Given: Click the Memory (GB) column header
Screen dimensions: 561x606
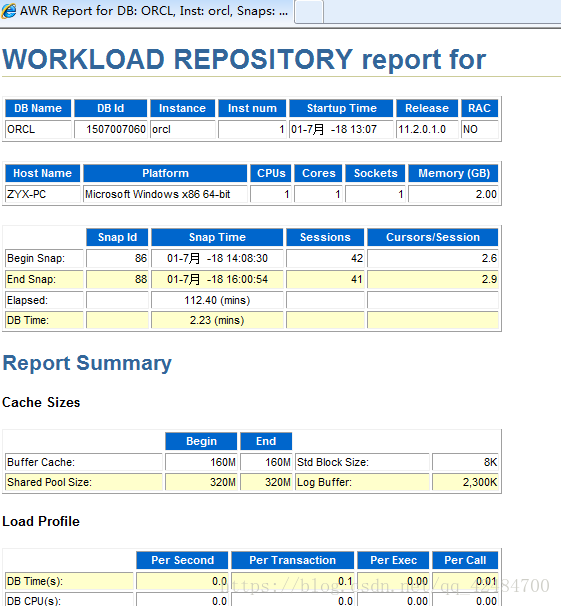Looking at the screenshot, I should pos(454,173).
